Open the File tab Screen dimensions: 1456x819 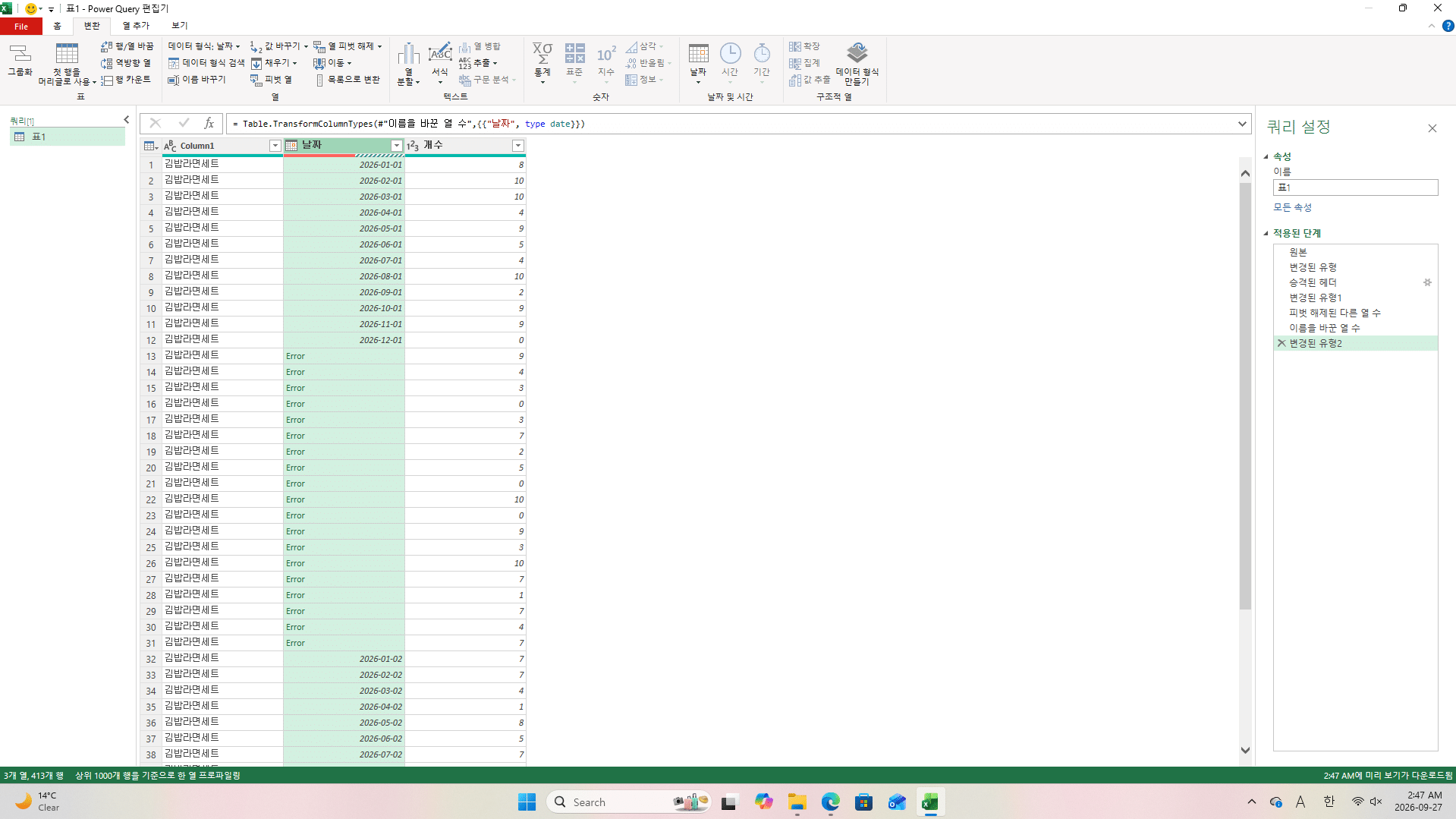click(x=21, y=27)
